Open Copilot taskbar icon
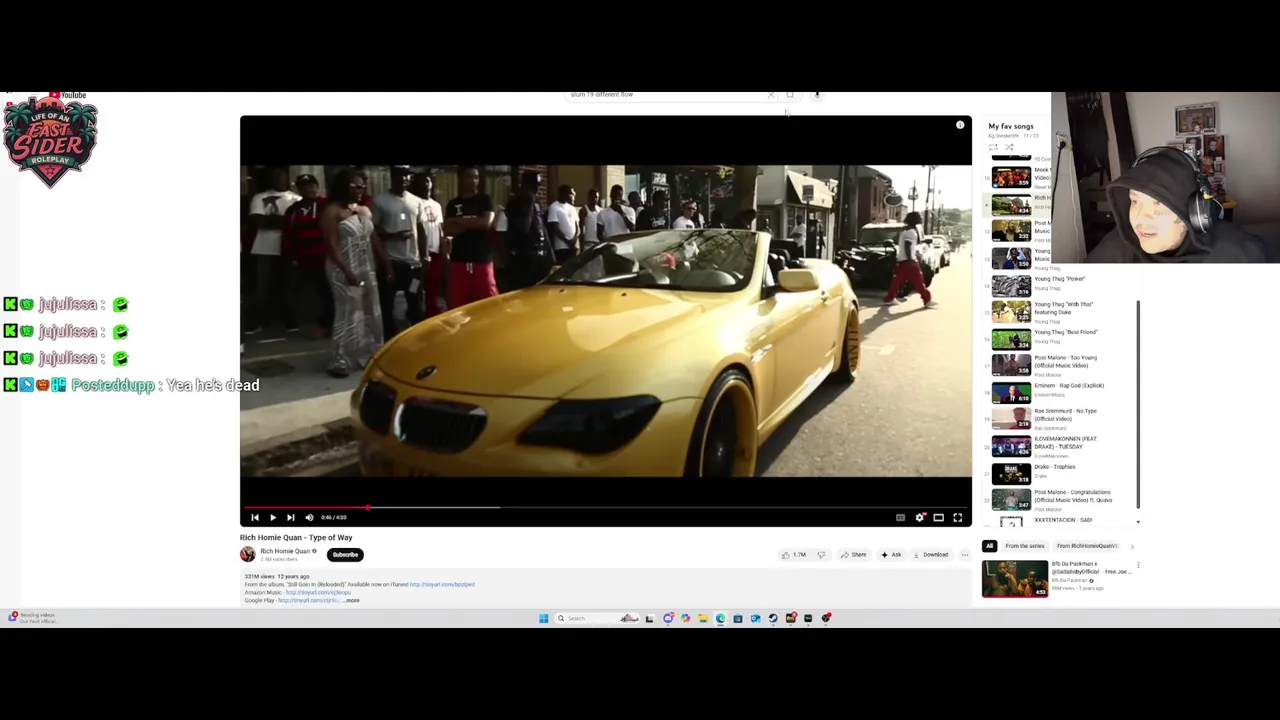This screenshot has width=1280, height=720. (685, 618)
